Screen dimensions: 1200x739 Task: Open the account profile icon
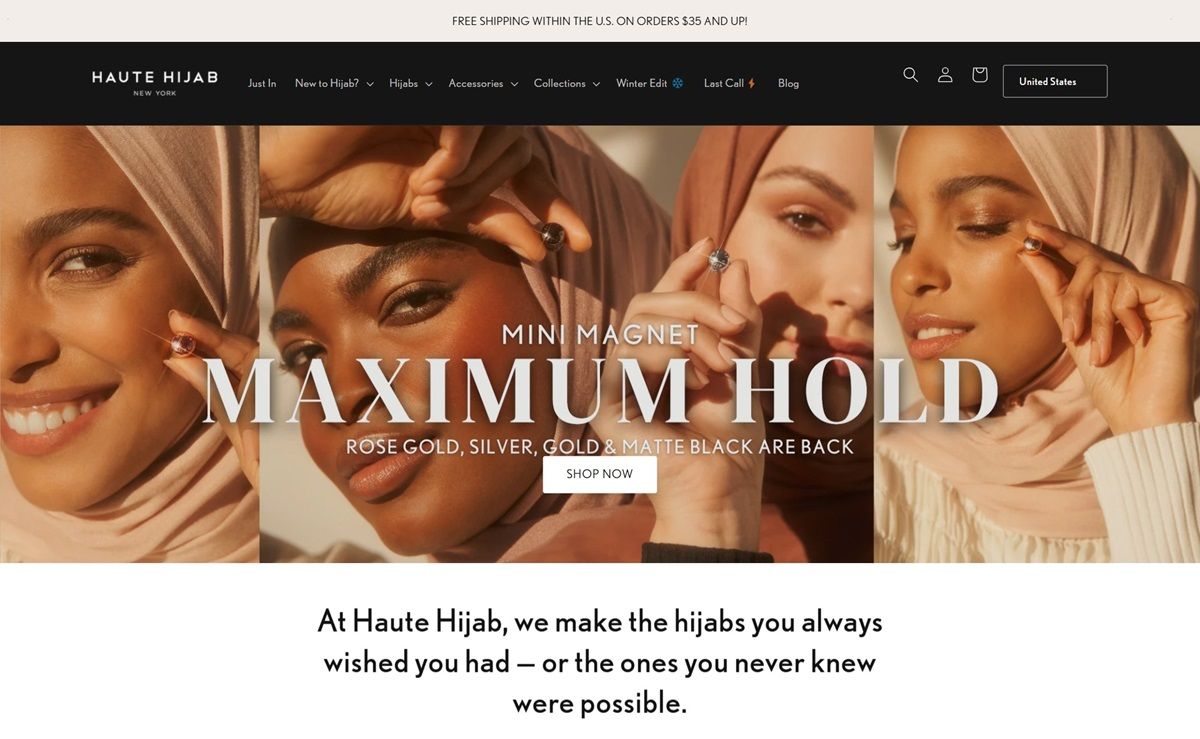click(x=945, y=75)
